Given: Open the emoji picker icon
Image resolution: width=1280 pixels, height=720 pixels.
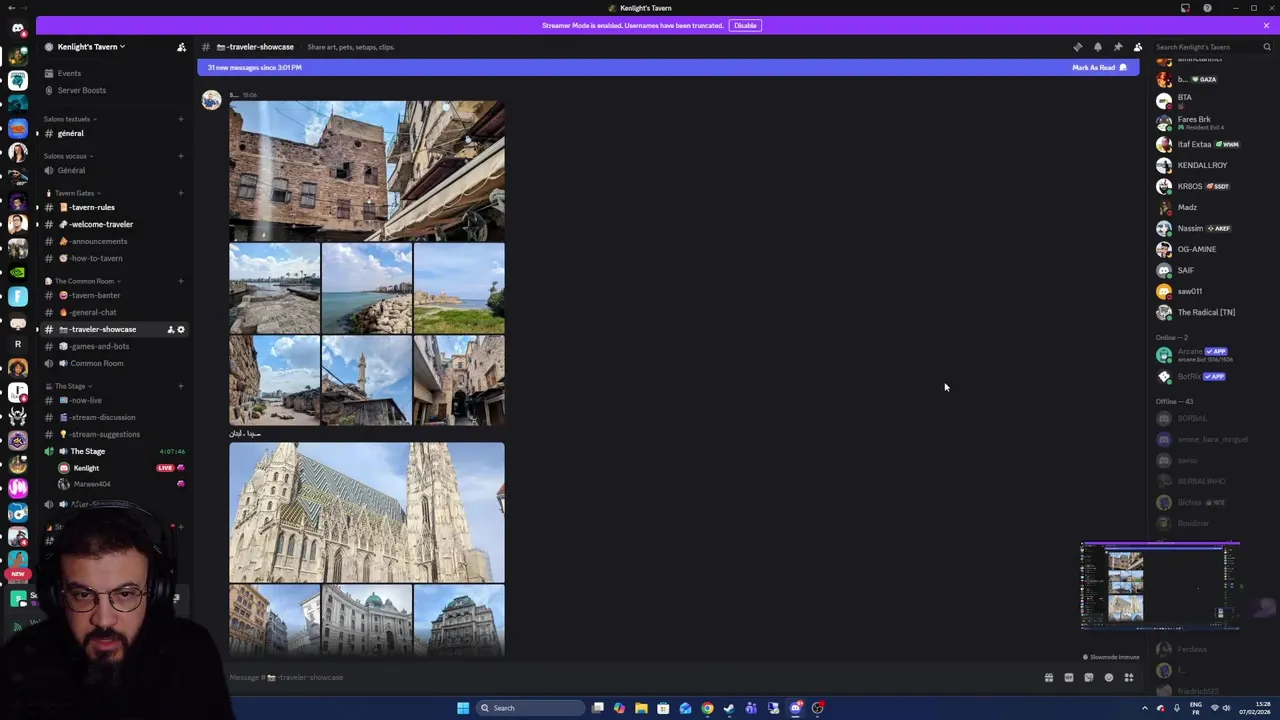Looking at the screenshot, I should [x=1108, y=678].
